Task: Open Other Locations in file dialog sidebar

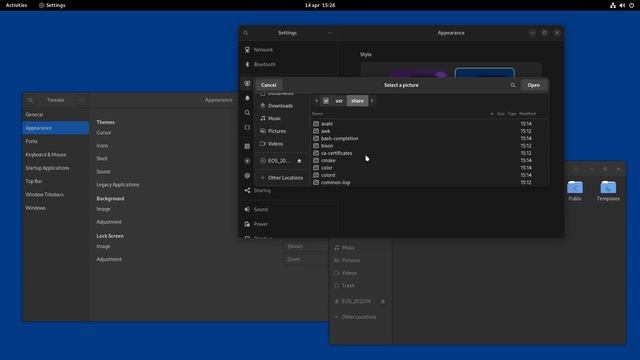Action: point(282,178)
